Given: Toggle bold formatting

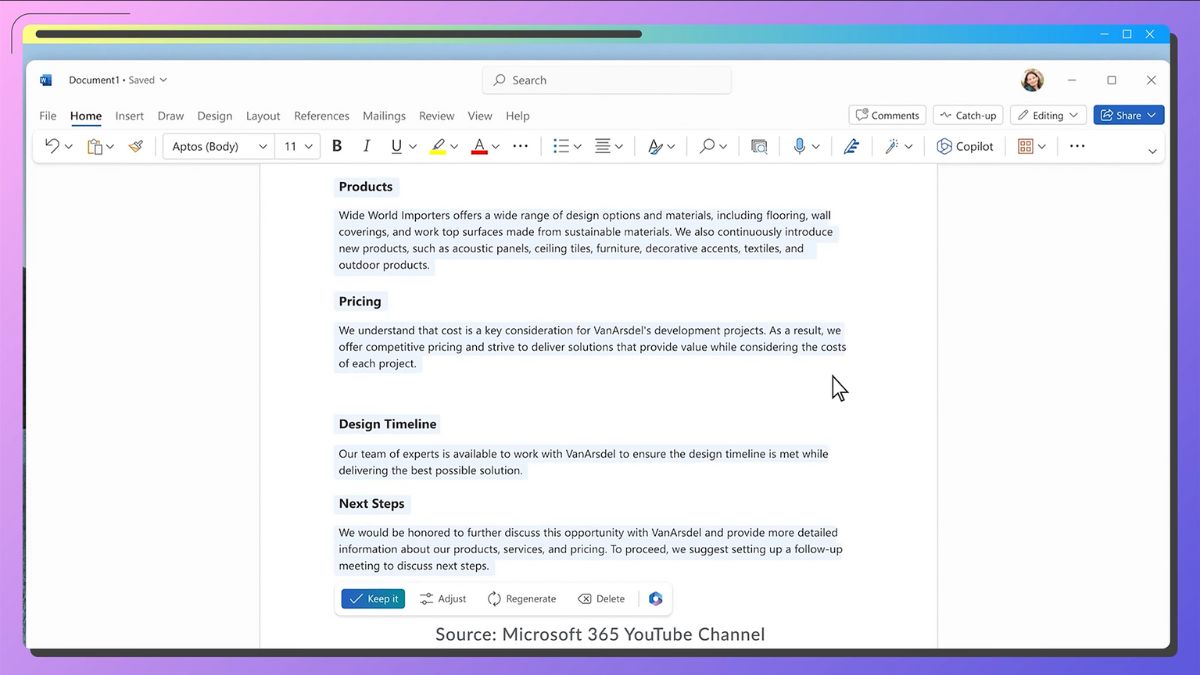Looking at the screenshot, I should coord(337,146).
